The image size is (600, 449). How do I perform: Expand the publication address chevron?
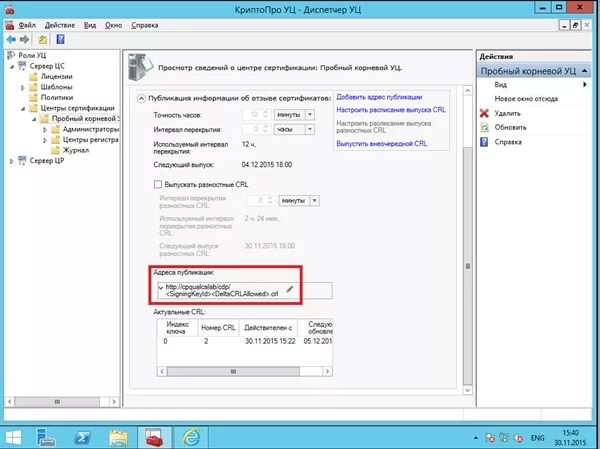click(x=161, y=287)
